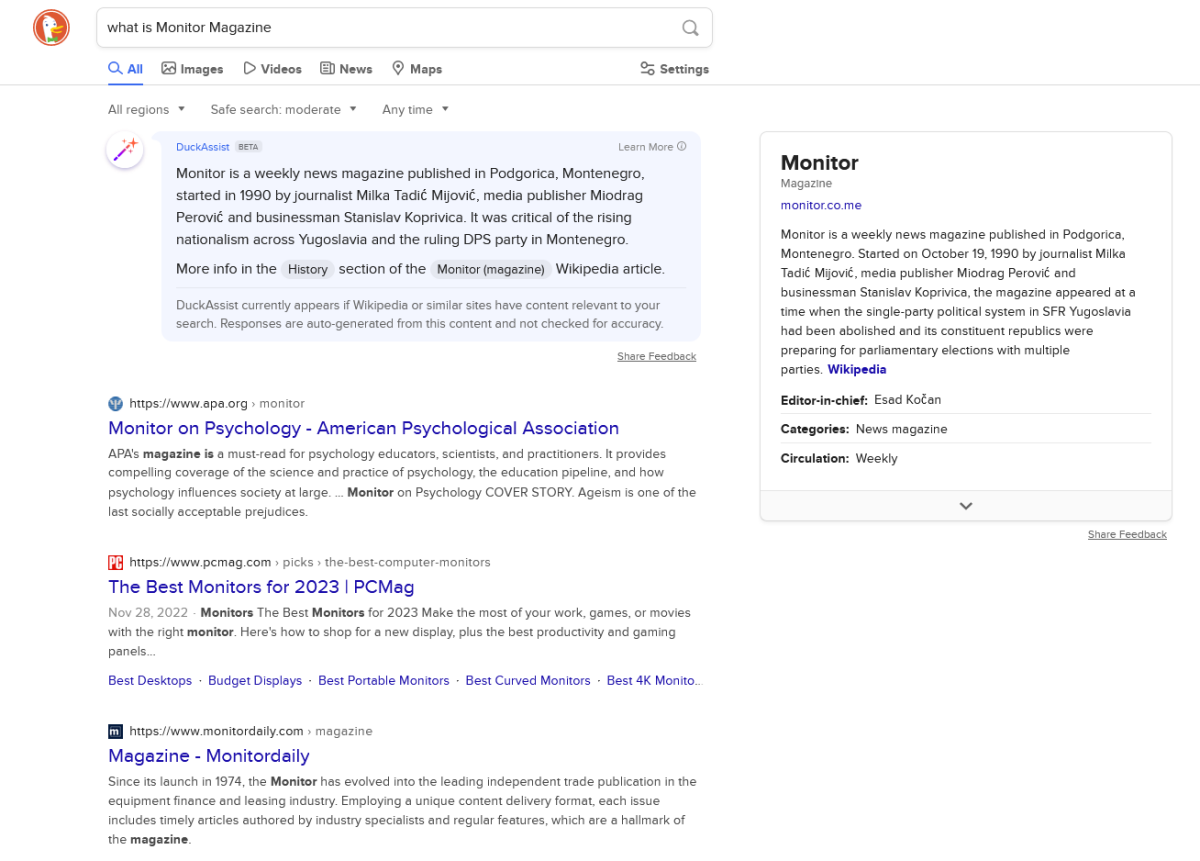Select the Circulation Weekly row

[x=966, y=459]
